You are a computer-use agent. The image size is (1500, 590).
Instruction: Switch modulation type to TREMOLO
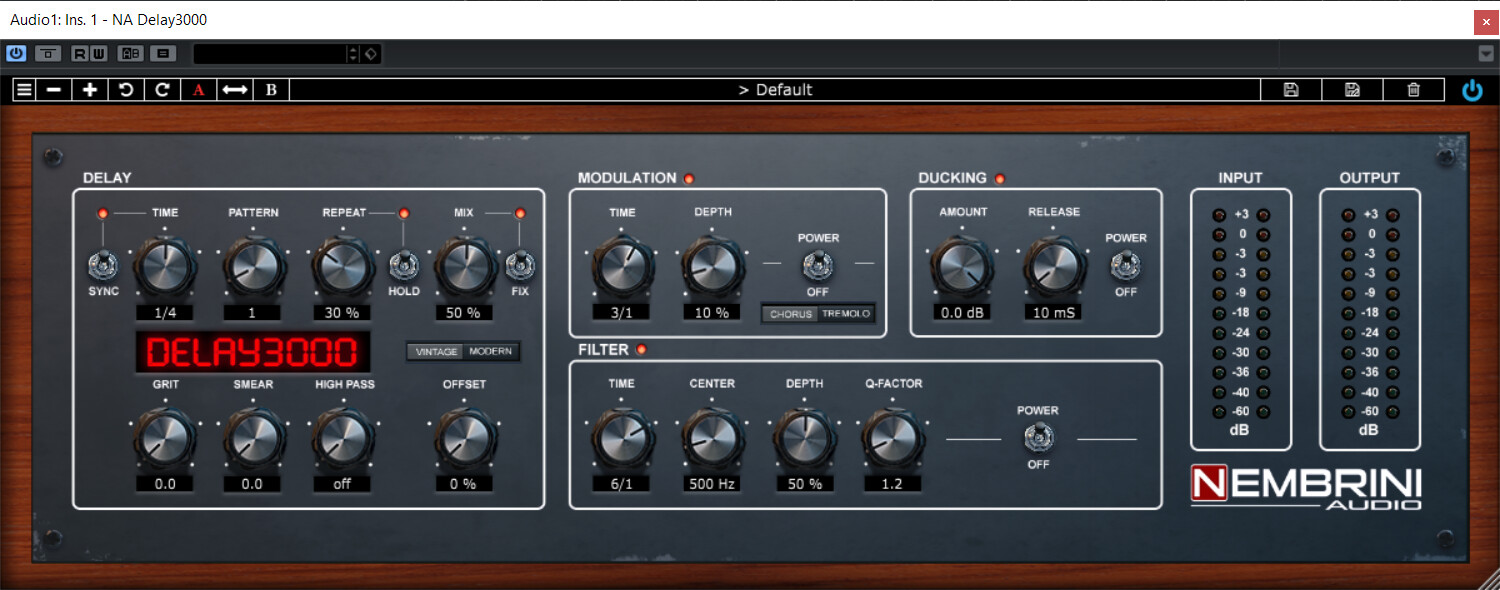(x=846, y=314)
